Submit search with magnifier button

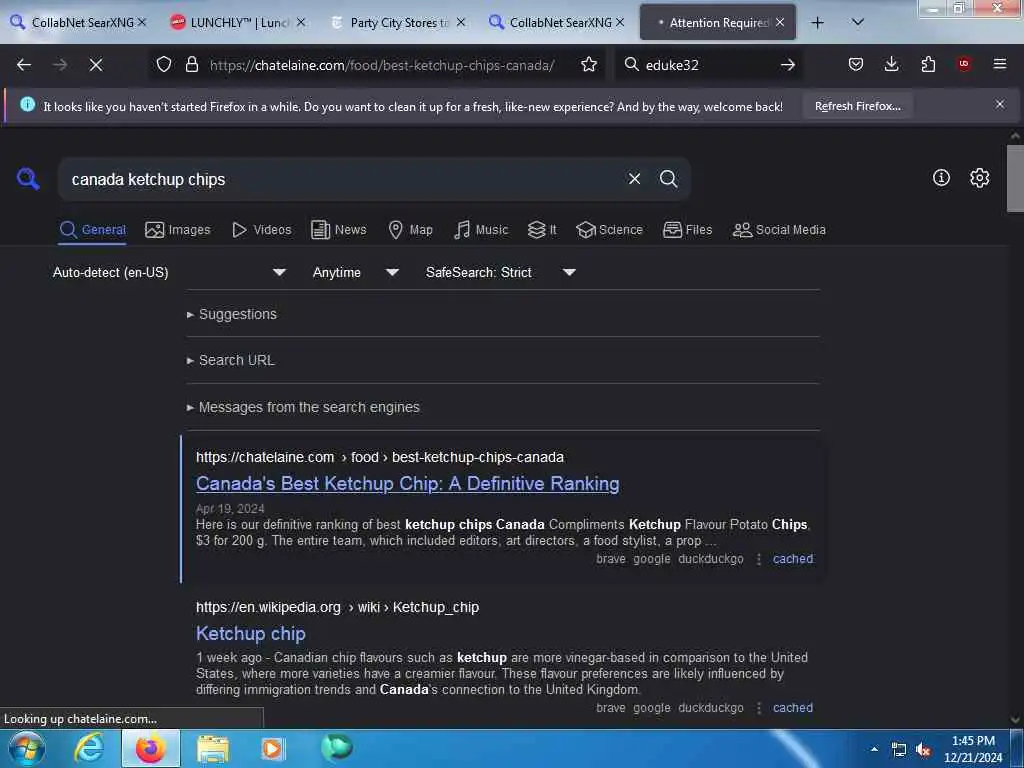[x=668, y=179]
